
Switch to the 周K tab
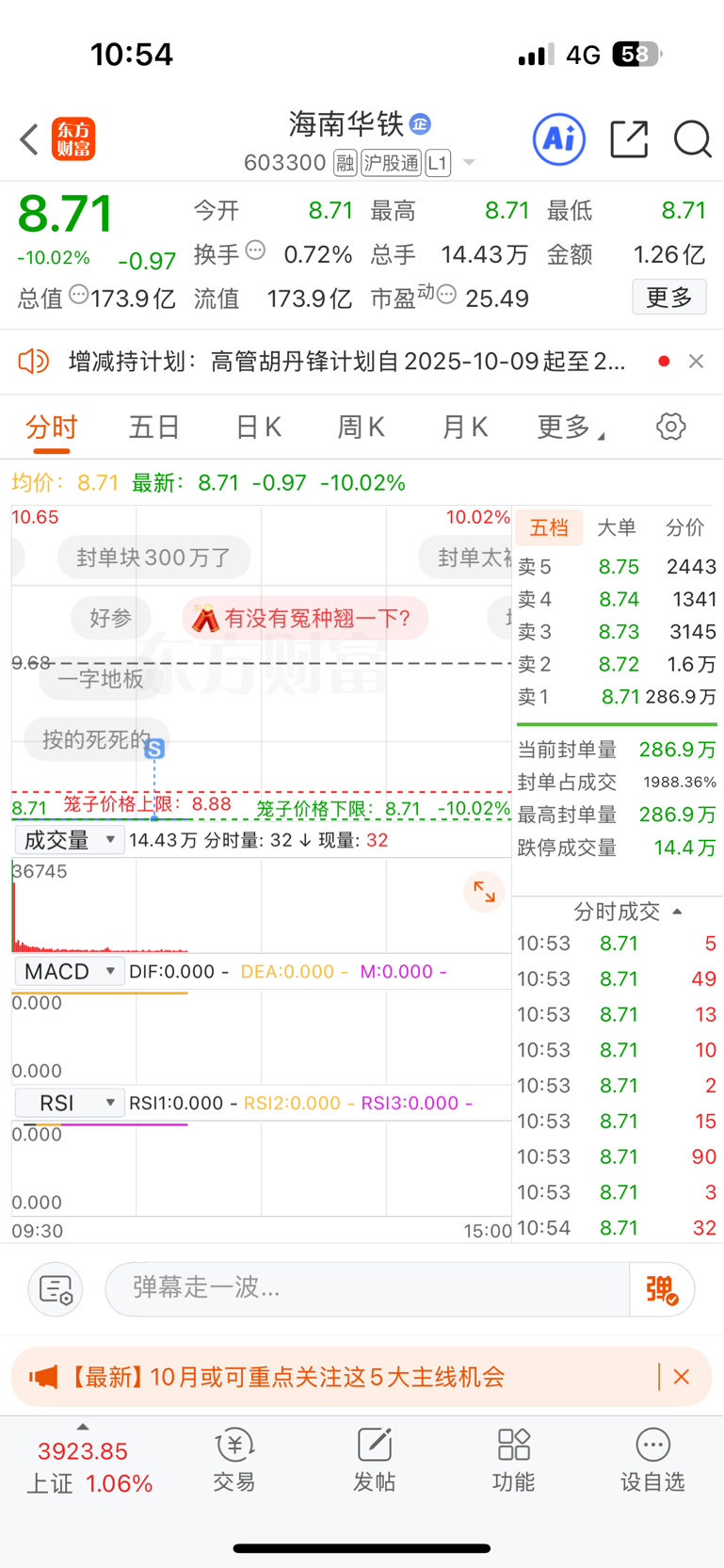[362, 428]
